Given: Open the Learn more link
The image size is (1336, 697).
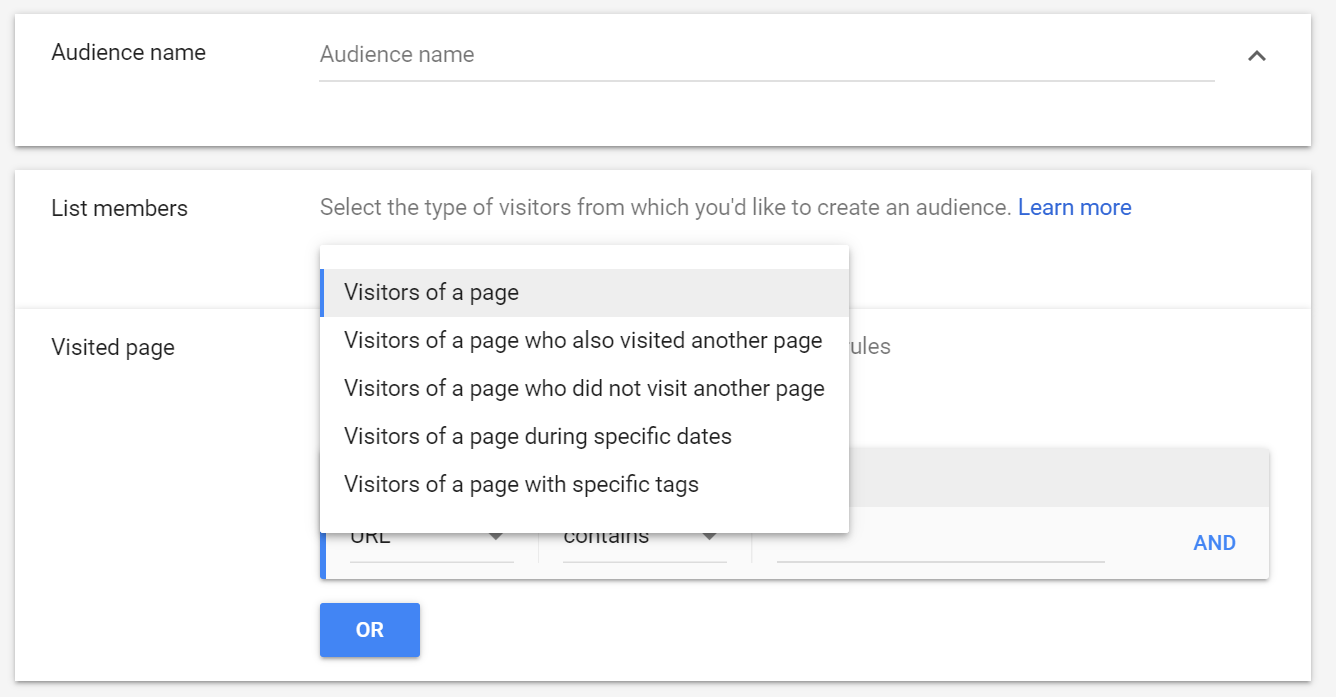Looking at the screenshot, I should coord(1074,208).
